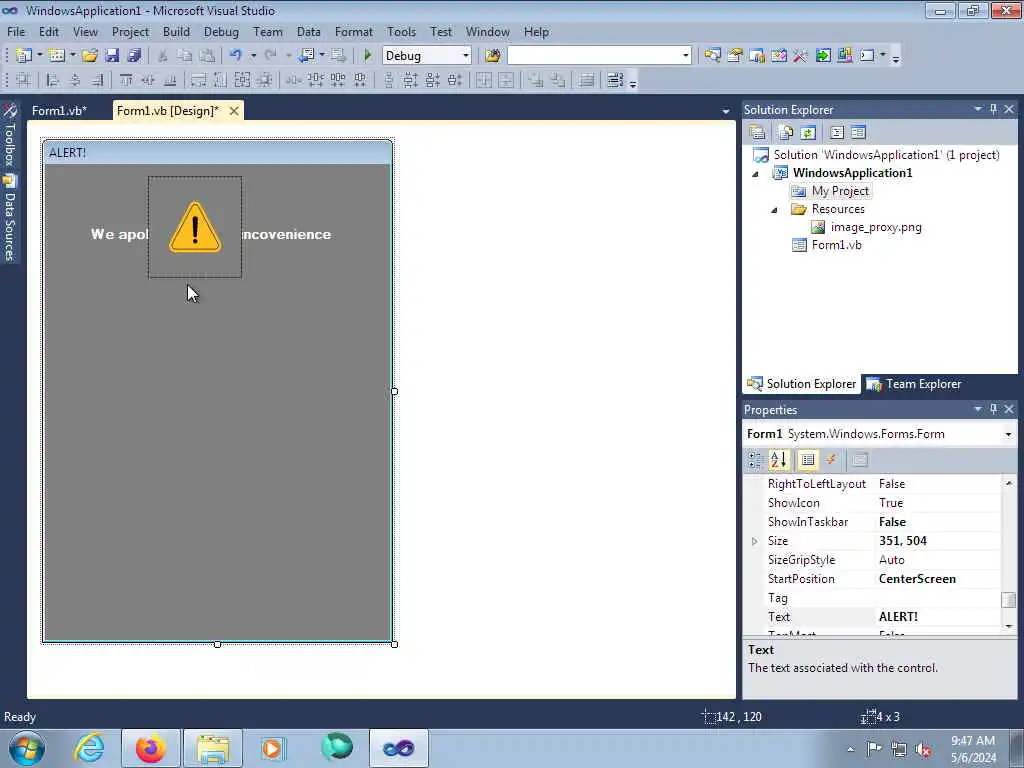Show Events lightning icon in Properties panel

coord(831,460)
